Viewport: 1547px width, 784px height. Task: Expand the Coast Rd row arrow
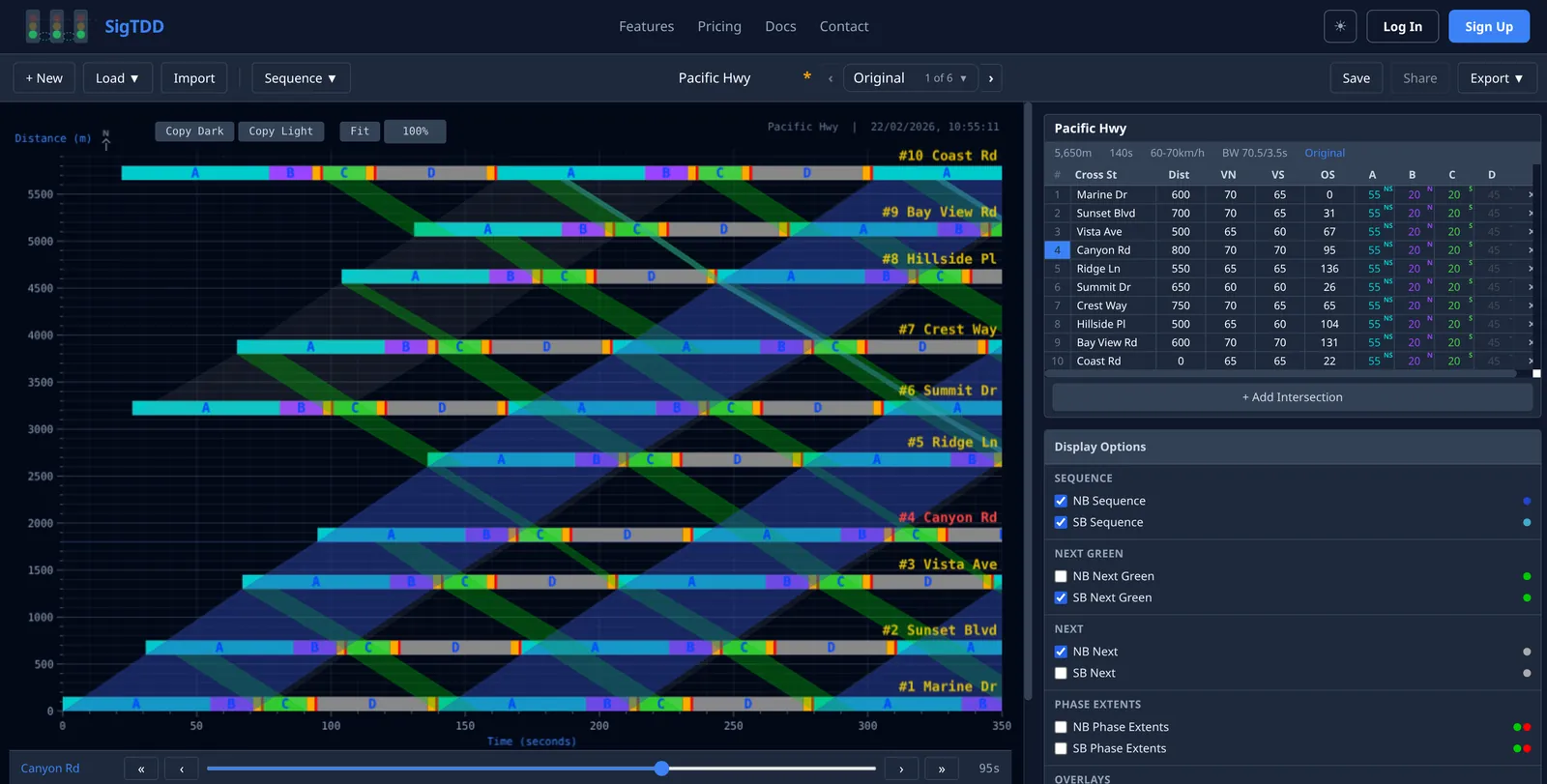[1531, 361]
